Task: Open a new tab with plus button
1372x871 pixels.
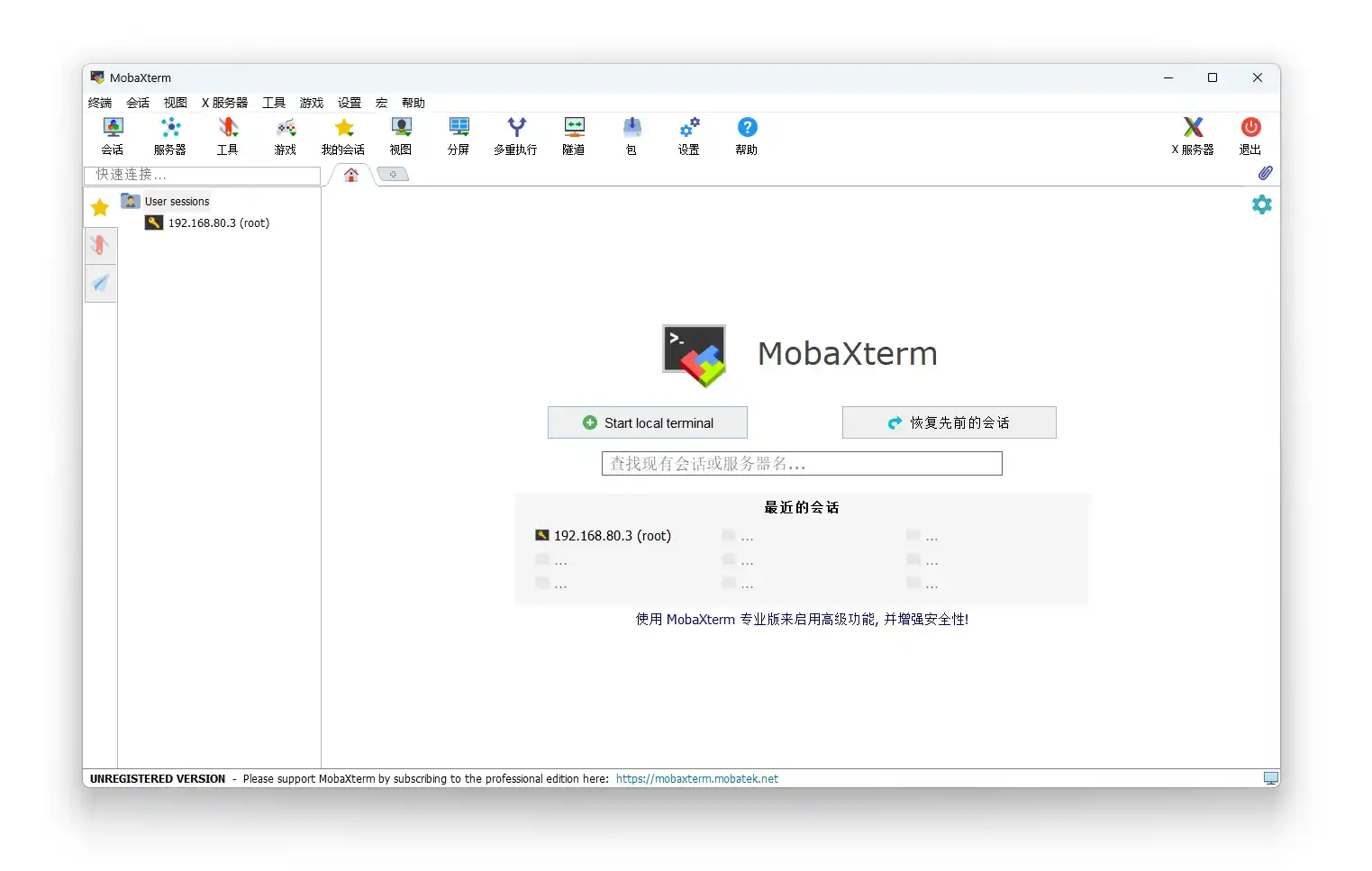Action: [x=393, y=175]
